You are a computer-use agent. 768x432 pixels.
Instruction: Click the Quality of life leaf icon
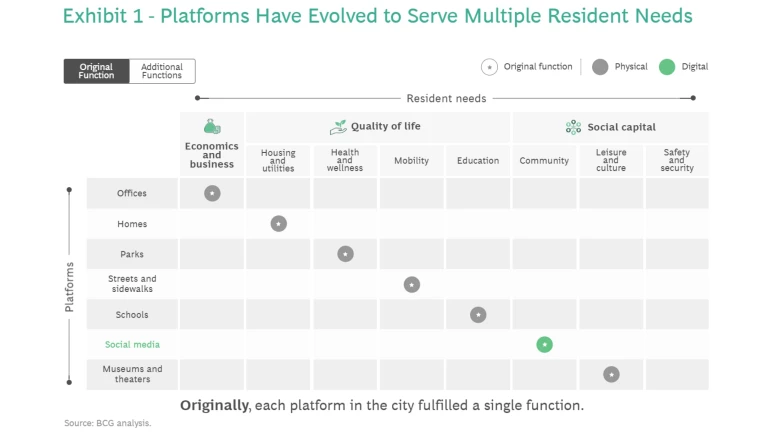coord(339,127)
